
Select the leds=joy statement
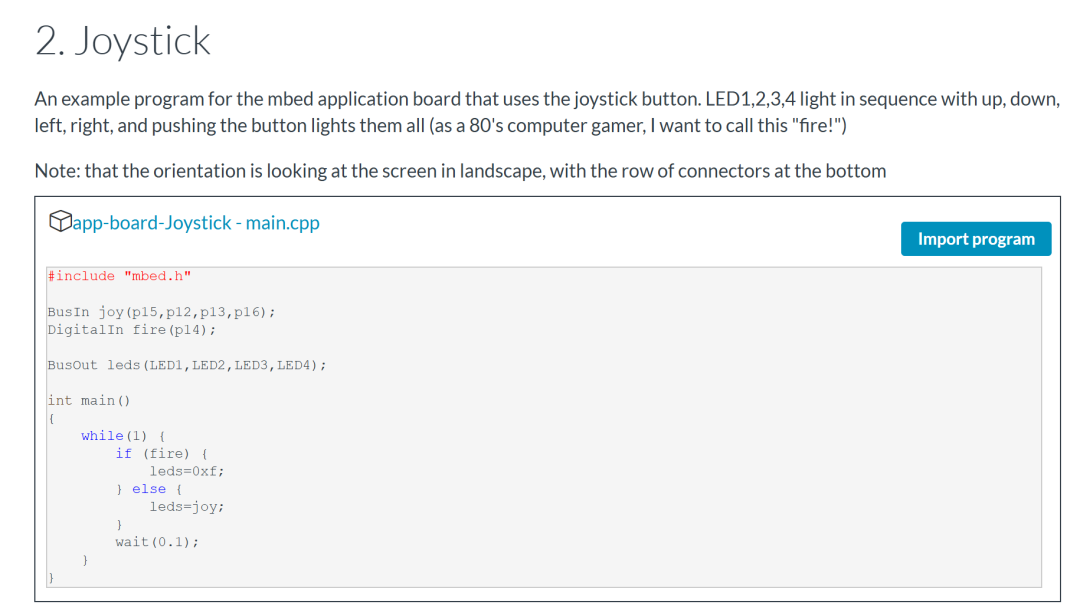coord(186,506)
